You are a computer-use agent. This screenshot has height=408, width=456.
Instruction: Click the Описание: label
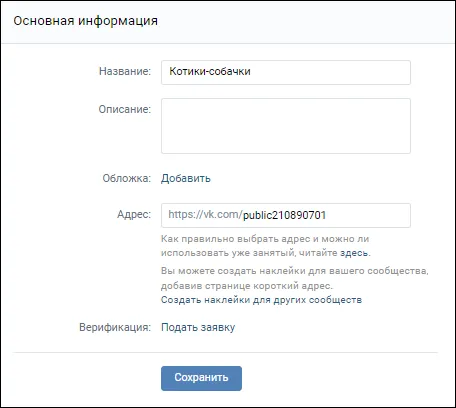pos(125,109)
